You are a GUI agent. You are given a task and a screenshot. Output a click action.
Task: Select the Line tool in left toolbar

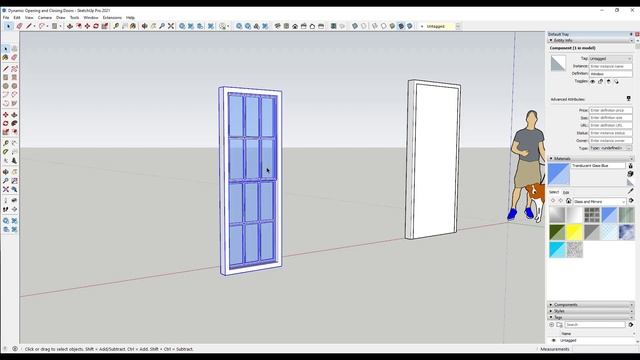6,69
